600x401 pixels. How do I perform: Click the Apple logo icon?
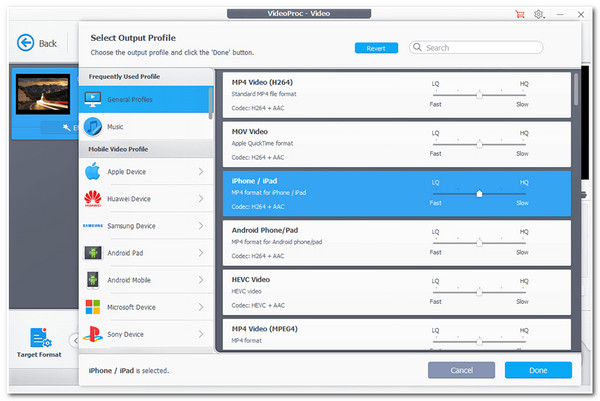click(x=93, y=171)
